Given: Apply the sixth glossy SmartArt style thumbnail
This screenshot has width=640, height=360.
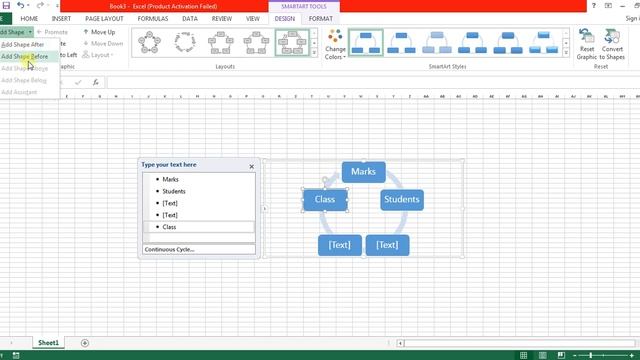Looking at the screenshot, I should click(543, 42).
